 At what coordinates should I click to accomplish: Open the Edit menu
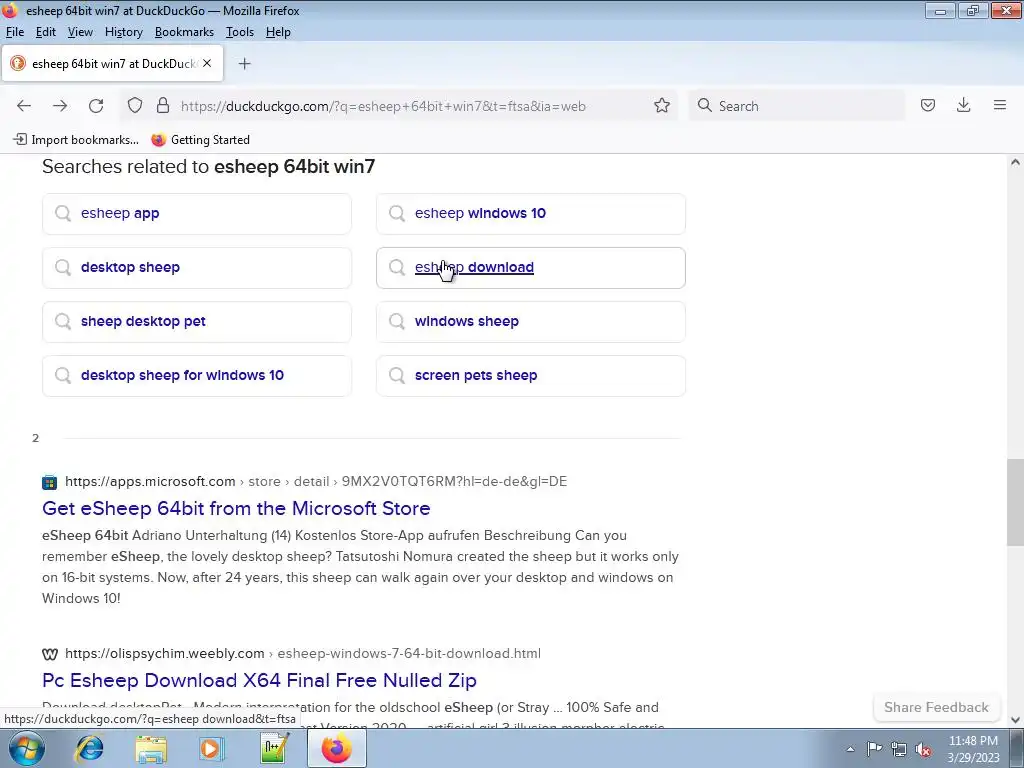46,32
